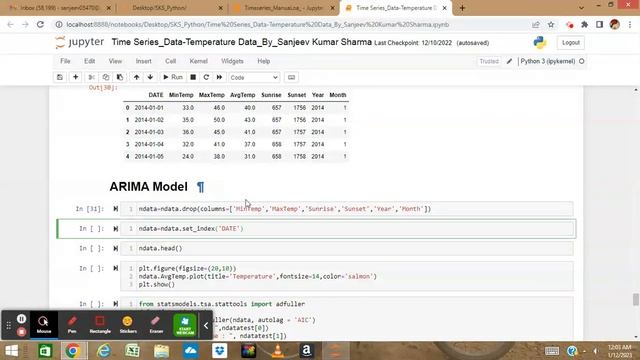
Task: Run the plt.figure cell with its run icon
Action: (116, 268)
